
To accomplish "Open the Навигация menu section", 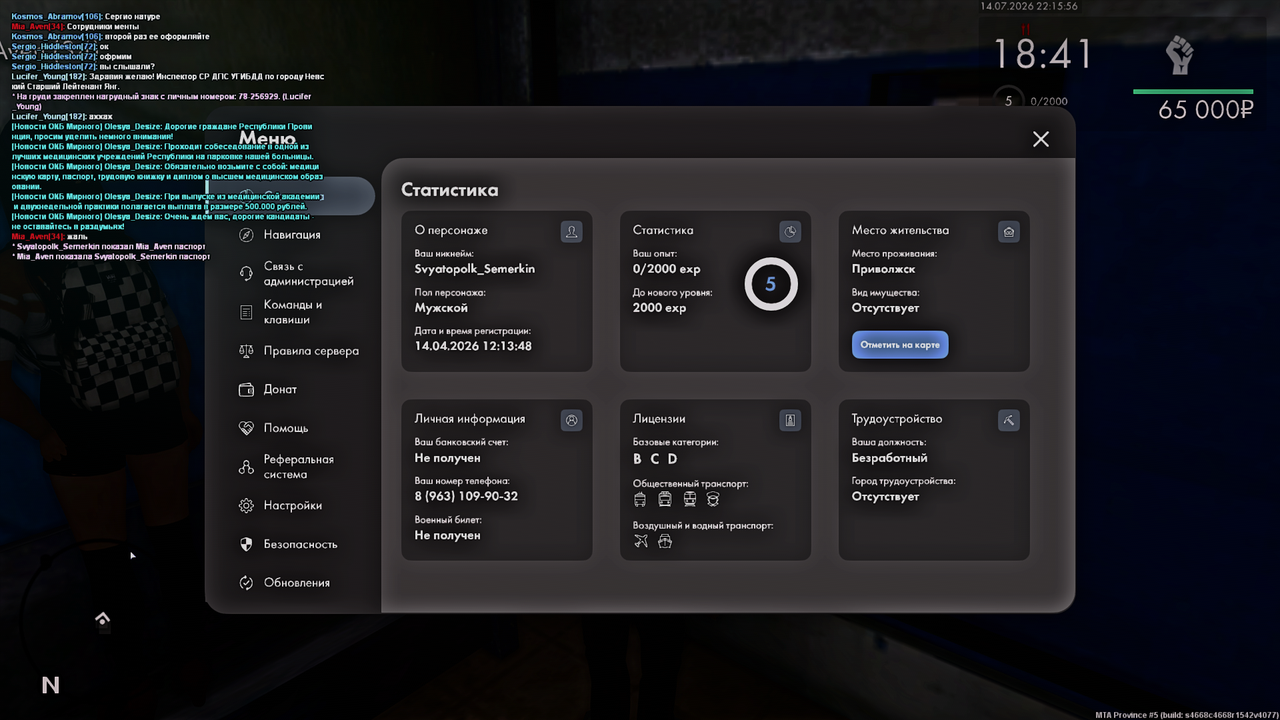I will point(292,235).
